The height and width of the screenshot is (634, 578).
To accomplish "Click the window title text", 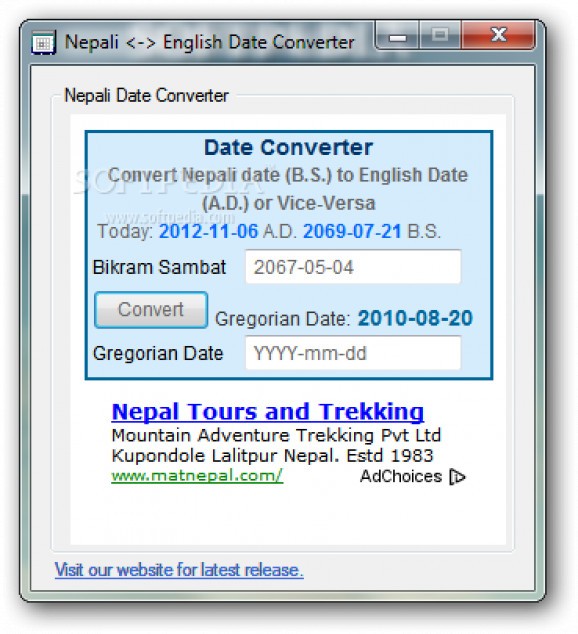I will [209, 42].
